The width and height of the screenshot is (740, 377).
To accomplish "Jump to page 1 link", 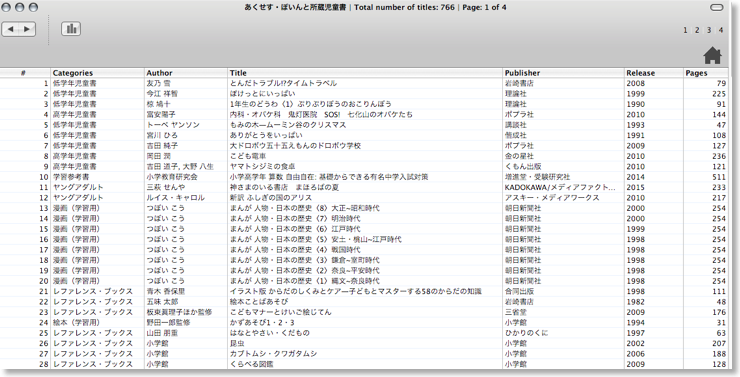I will [685, 30].
